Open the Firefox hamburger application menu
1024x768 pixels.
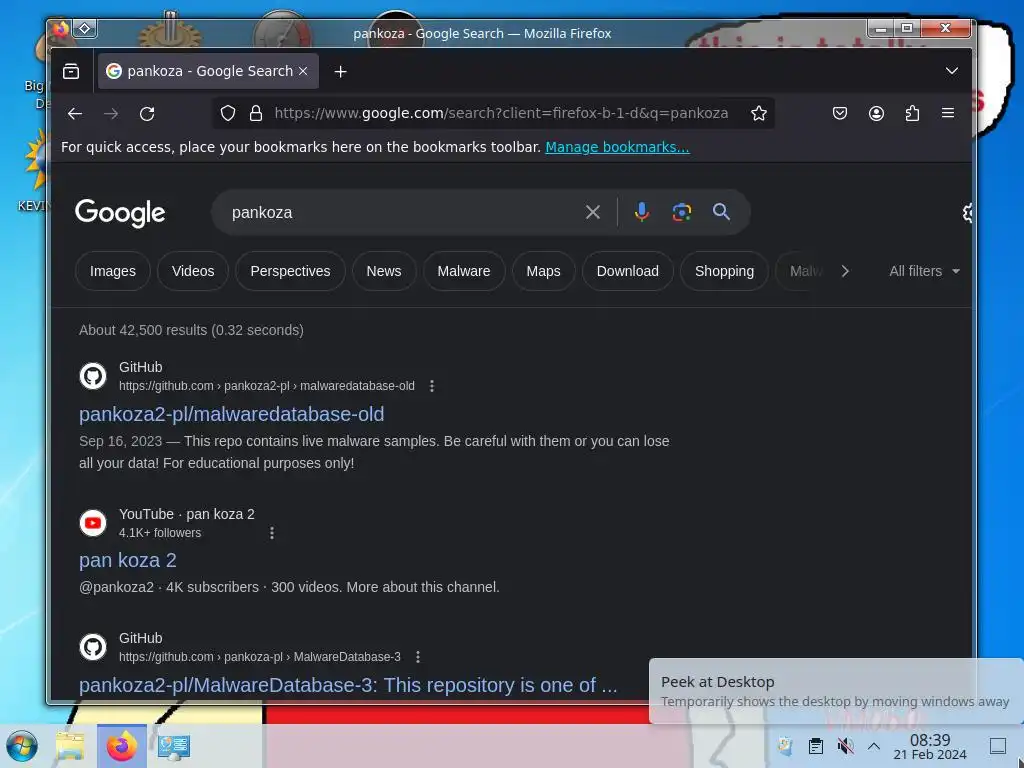(948, 114)
